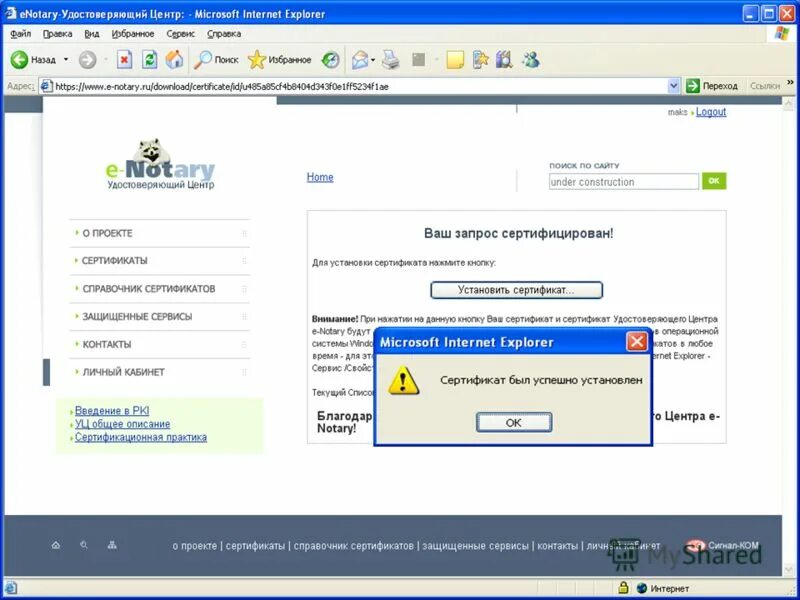Click the footer search magnifier icon
This screenshot has width=800, height=600.
click(x=84, y=545)
